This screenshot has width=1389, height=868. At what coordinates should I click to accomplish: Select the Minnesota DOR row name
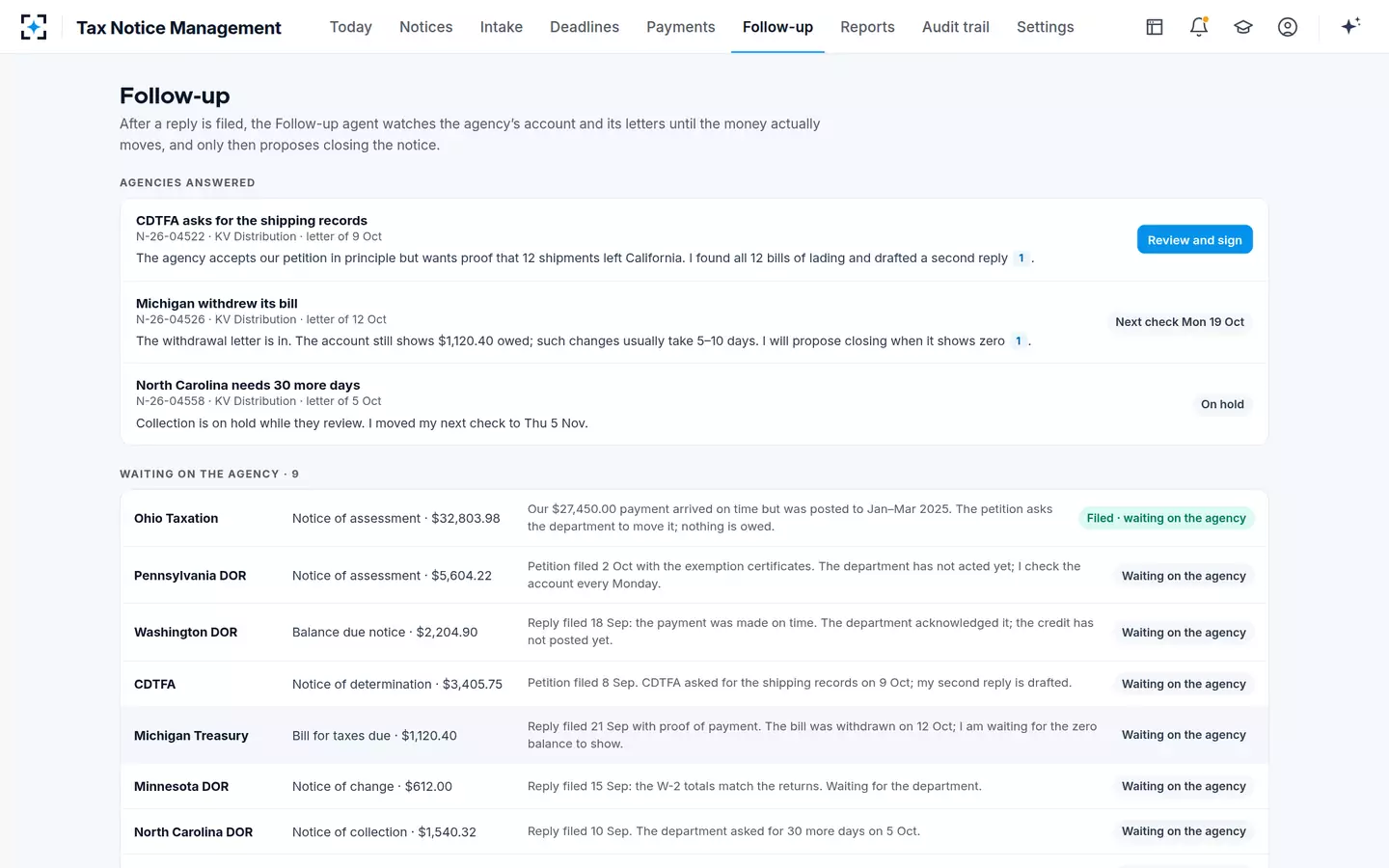(181, 787)
